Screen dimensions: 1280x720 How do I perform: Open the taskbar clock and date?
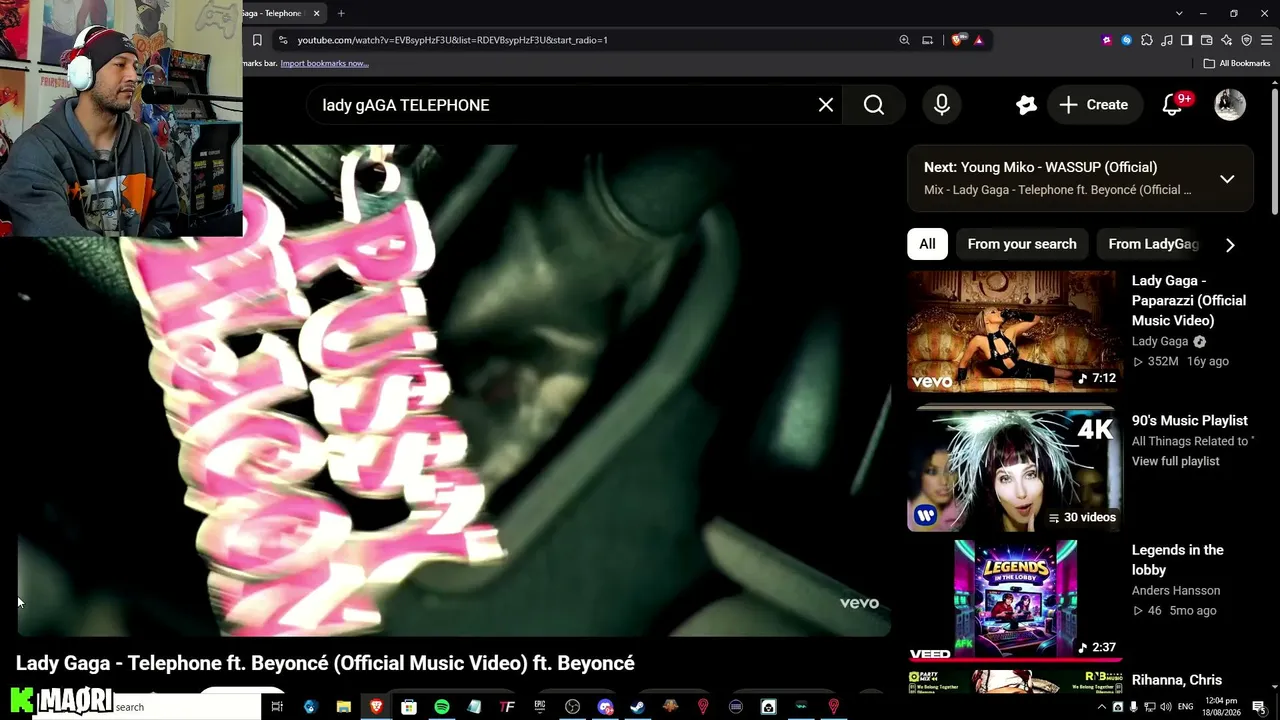1222,707
